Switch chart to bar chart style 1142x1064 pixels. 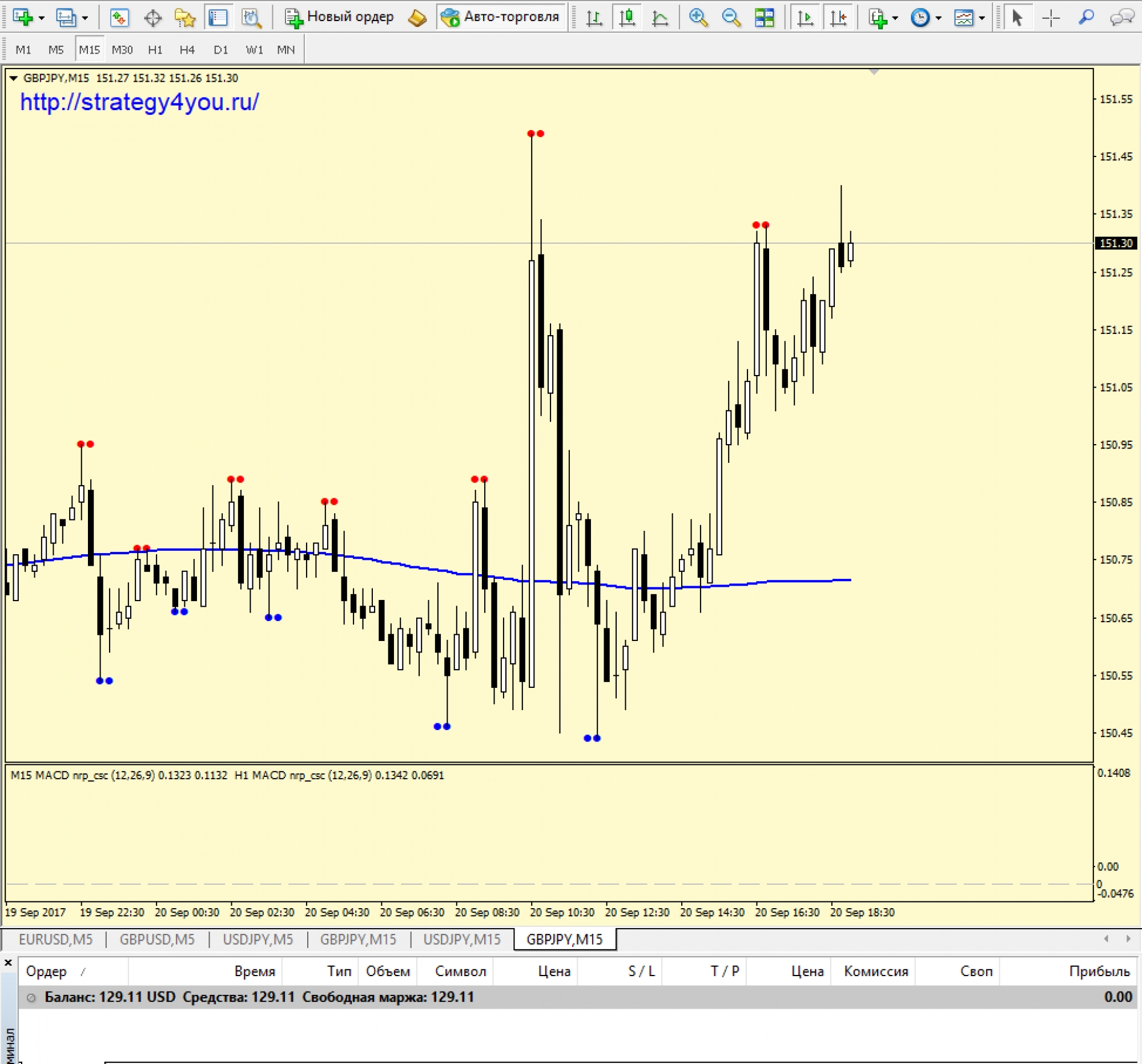tap(594, 18)
